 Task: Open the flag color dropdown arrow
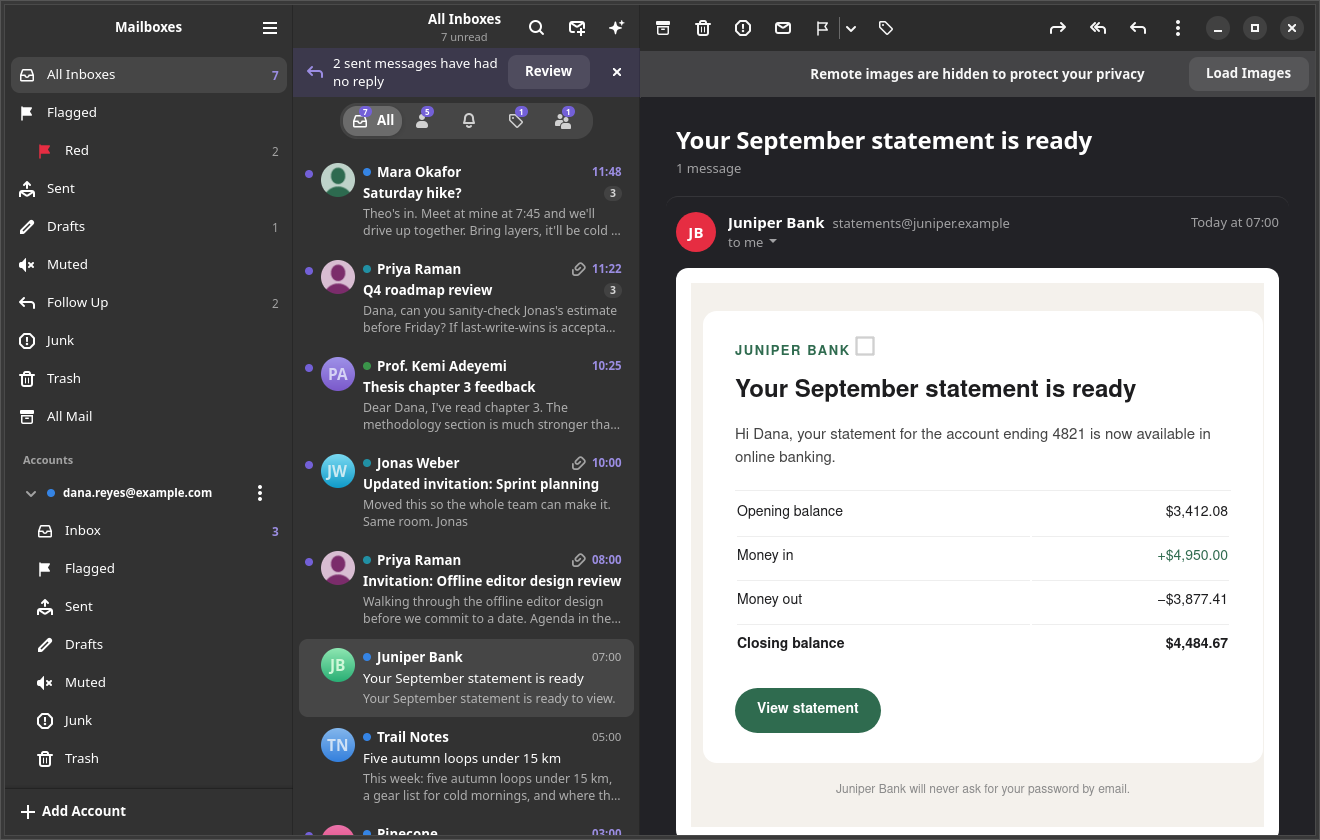point(851,28)
